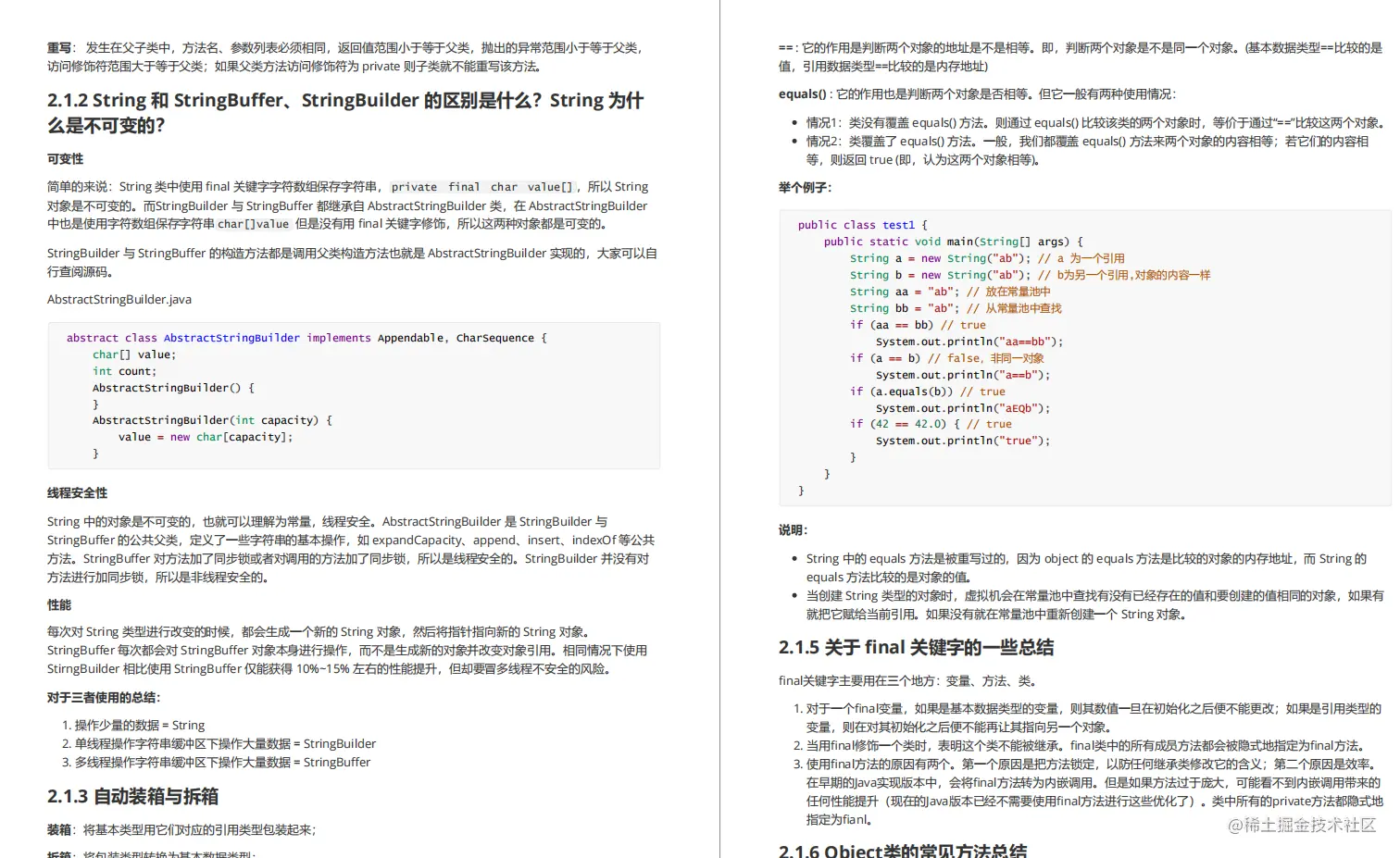Select the "2.1.3 自动装箱与拆箱" heading
1400x858 pixels.
click(x=132, y=797)
